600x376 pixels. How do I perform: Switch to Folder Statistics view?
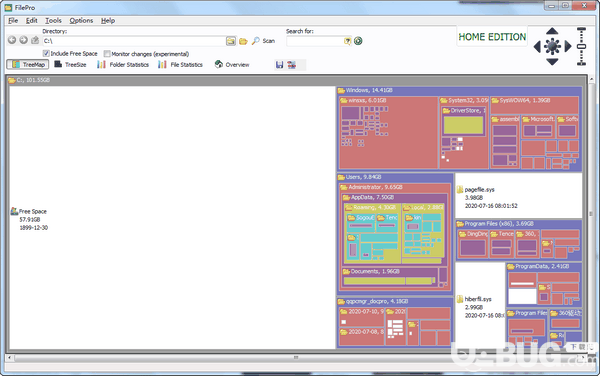click(123, 65)
